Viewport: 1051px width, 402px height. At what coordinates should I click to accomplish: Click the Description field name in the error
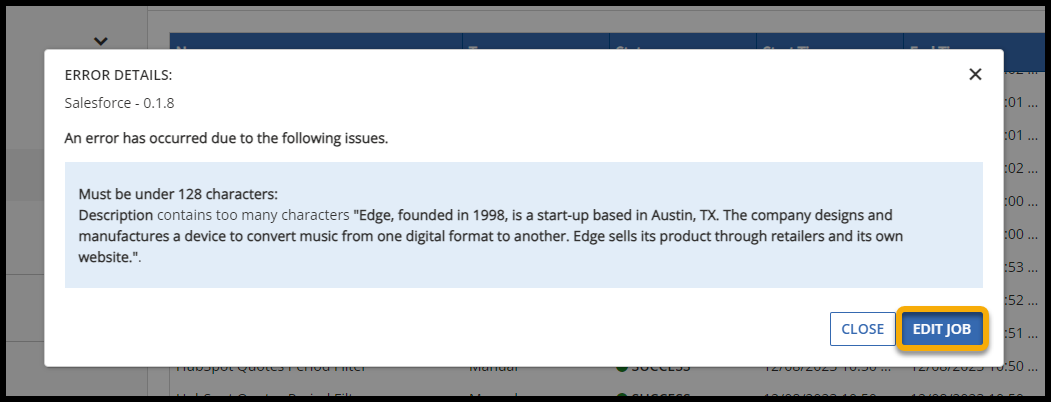(x=116, y=215)
